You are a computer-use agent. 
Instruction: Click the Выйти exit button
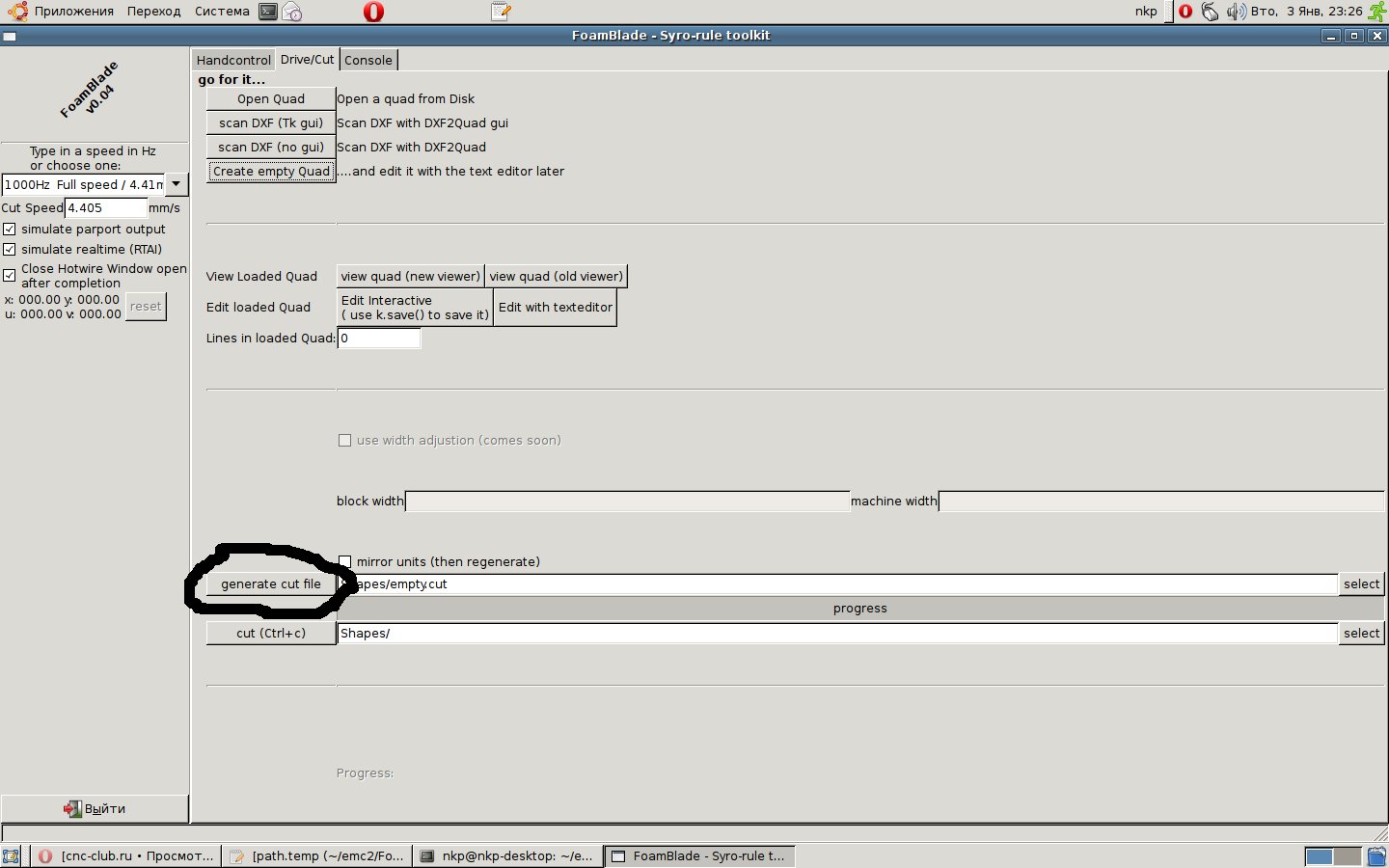pos(95,808)
